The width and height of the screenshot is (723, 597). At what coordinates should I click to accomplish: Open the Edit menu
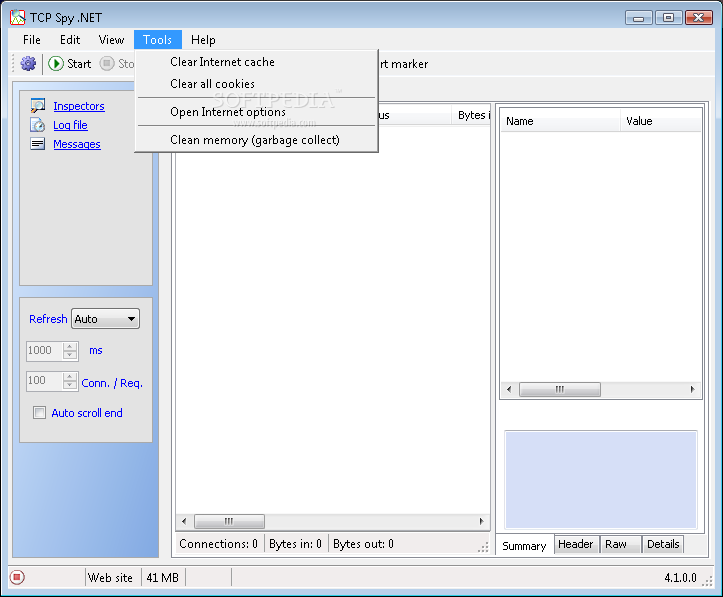pos(70,40)
